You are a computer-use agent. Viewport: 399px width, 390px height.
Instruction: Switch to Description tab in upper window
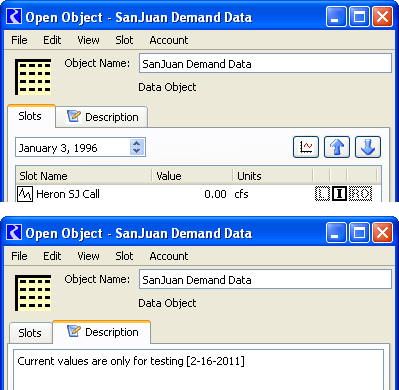pos(102,117)
